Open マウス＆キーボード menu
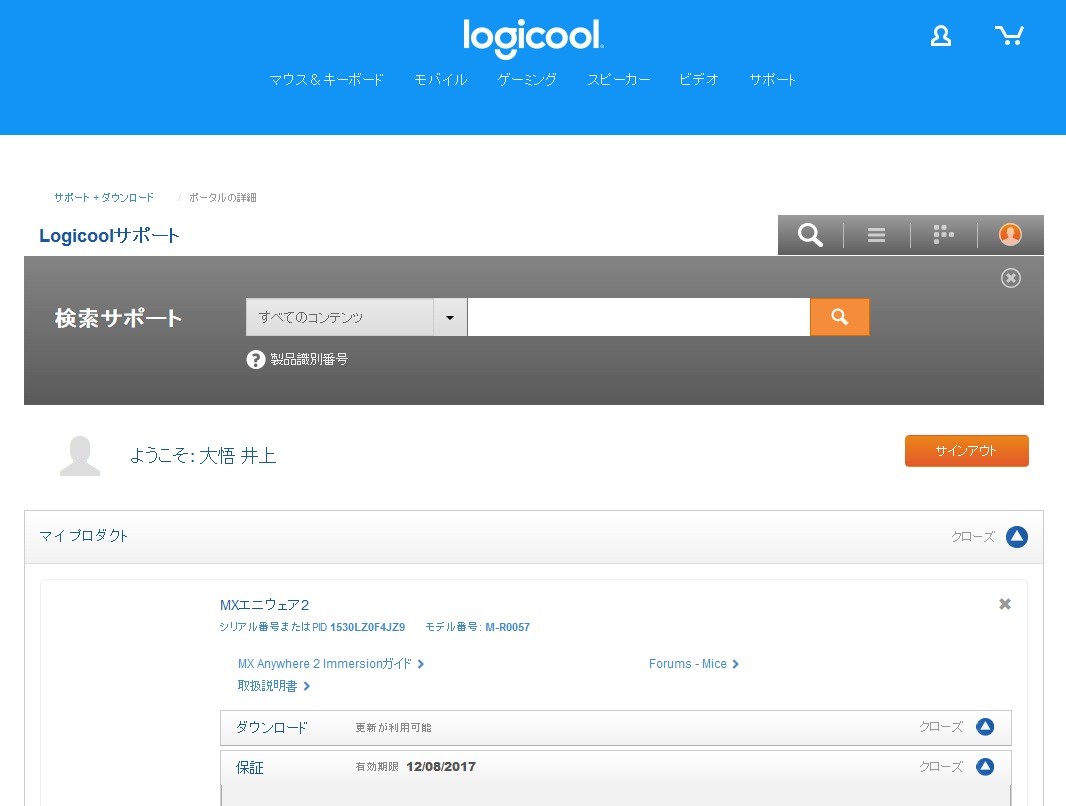Image resolution: width=1066 pixels, height=806 pixels. (326, 80)
